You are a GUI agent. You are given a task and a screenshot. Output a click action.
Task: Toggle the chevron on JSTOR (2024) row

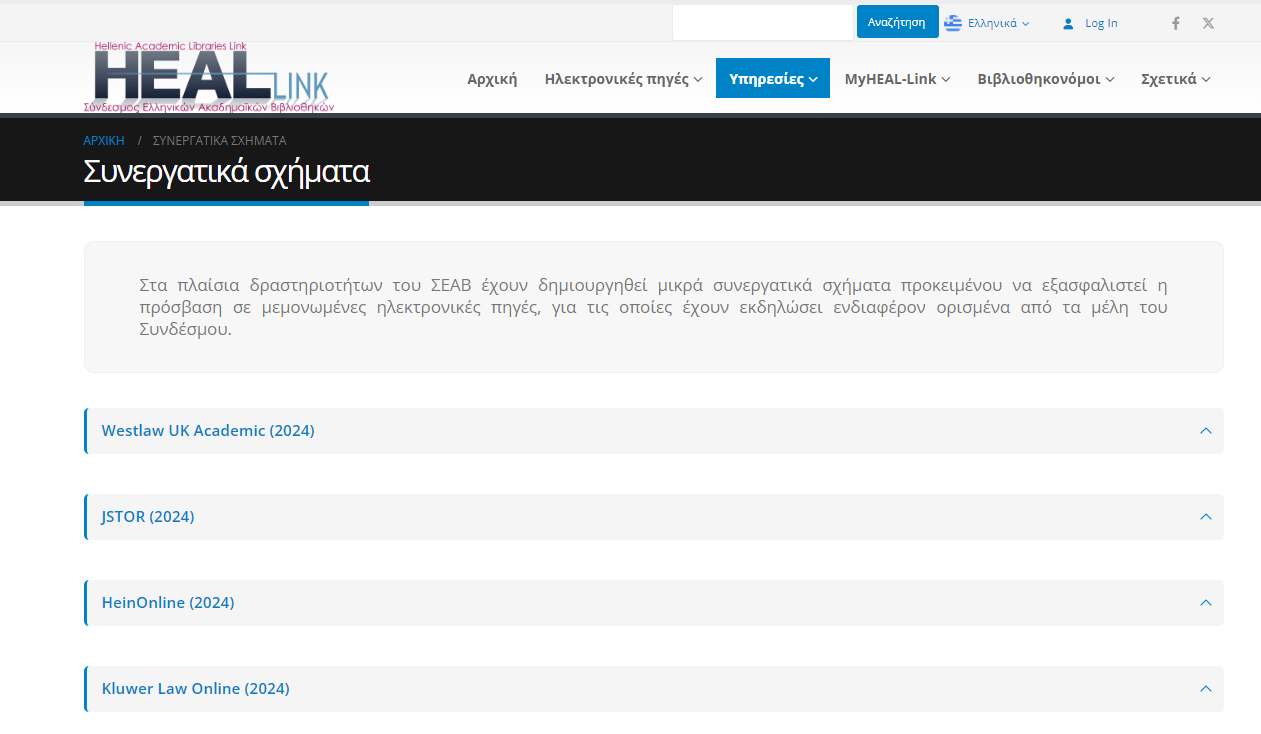(1205, 517)
